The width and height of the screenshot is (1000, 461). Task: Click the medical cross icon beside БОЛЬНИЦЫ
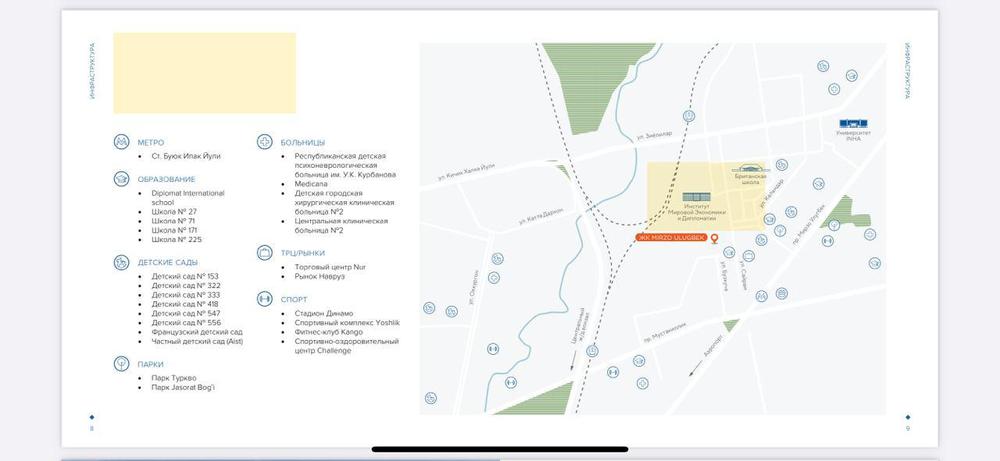point(264,143)
